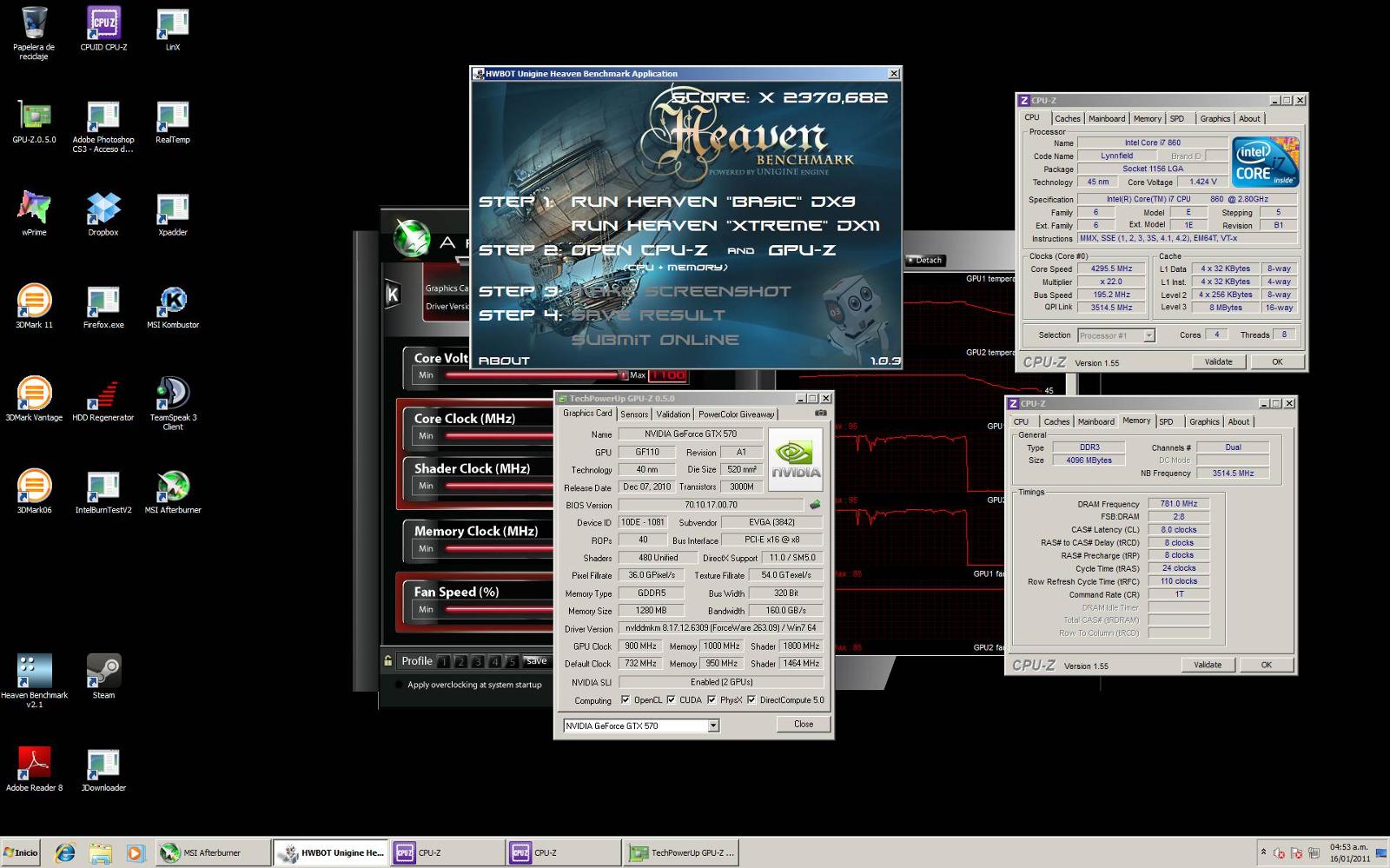Click the Inicio start button

click(21, 853)
